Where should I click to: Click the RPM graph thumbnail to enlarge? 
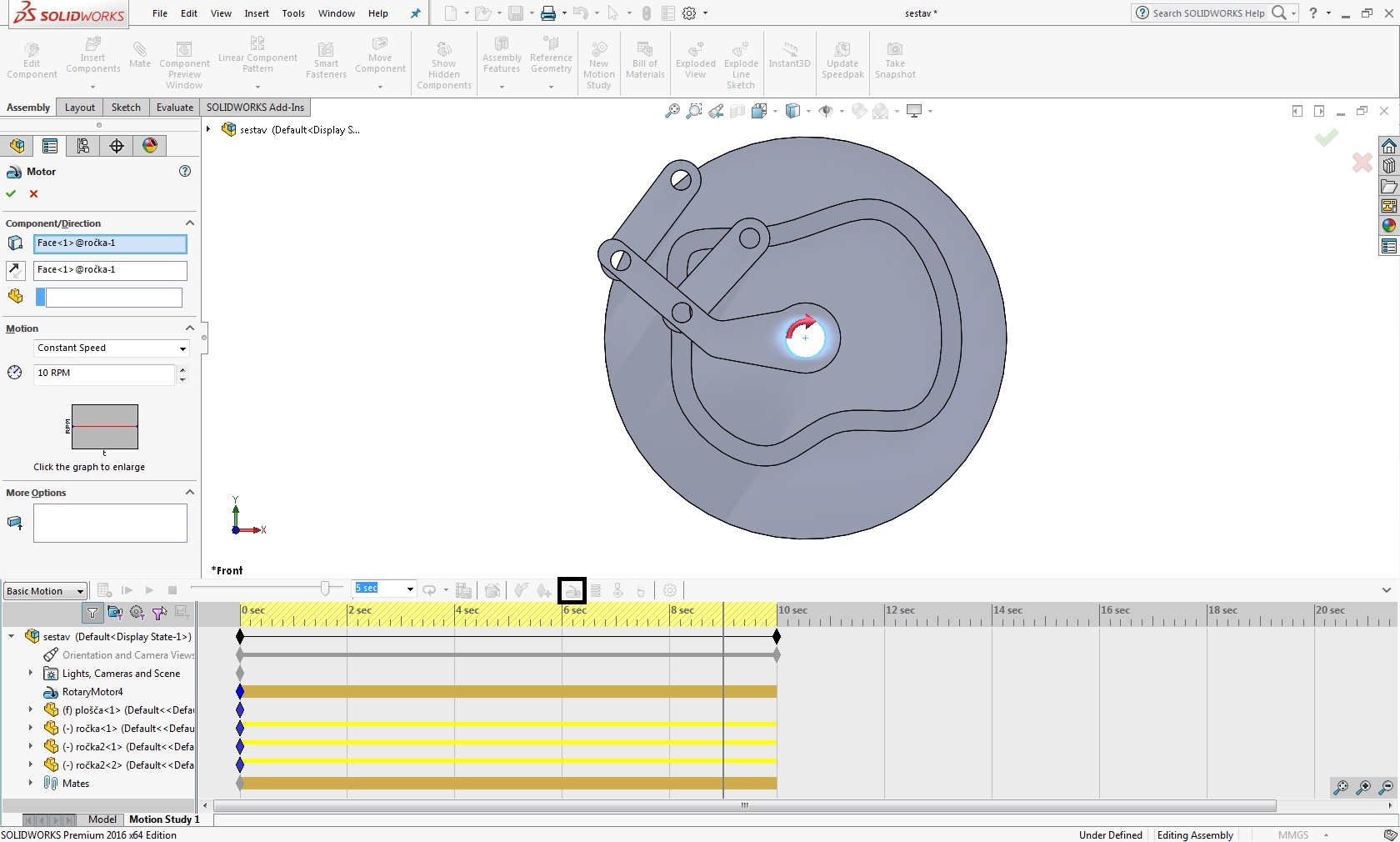[x=105, y=427]
